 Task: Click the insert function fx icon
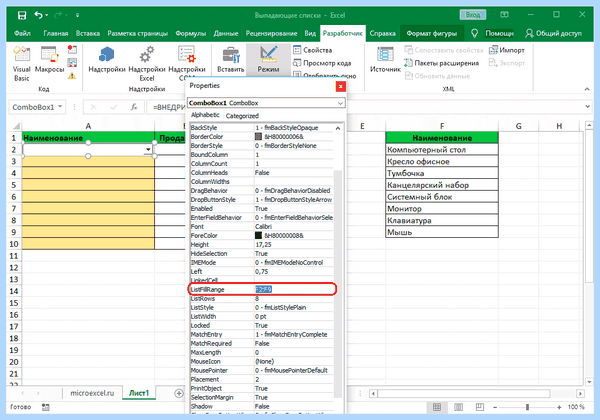134,107
